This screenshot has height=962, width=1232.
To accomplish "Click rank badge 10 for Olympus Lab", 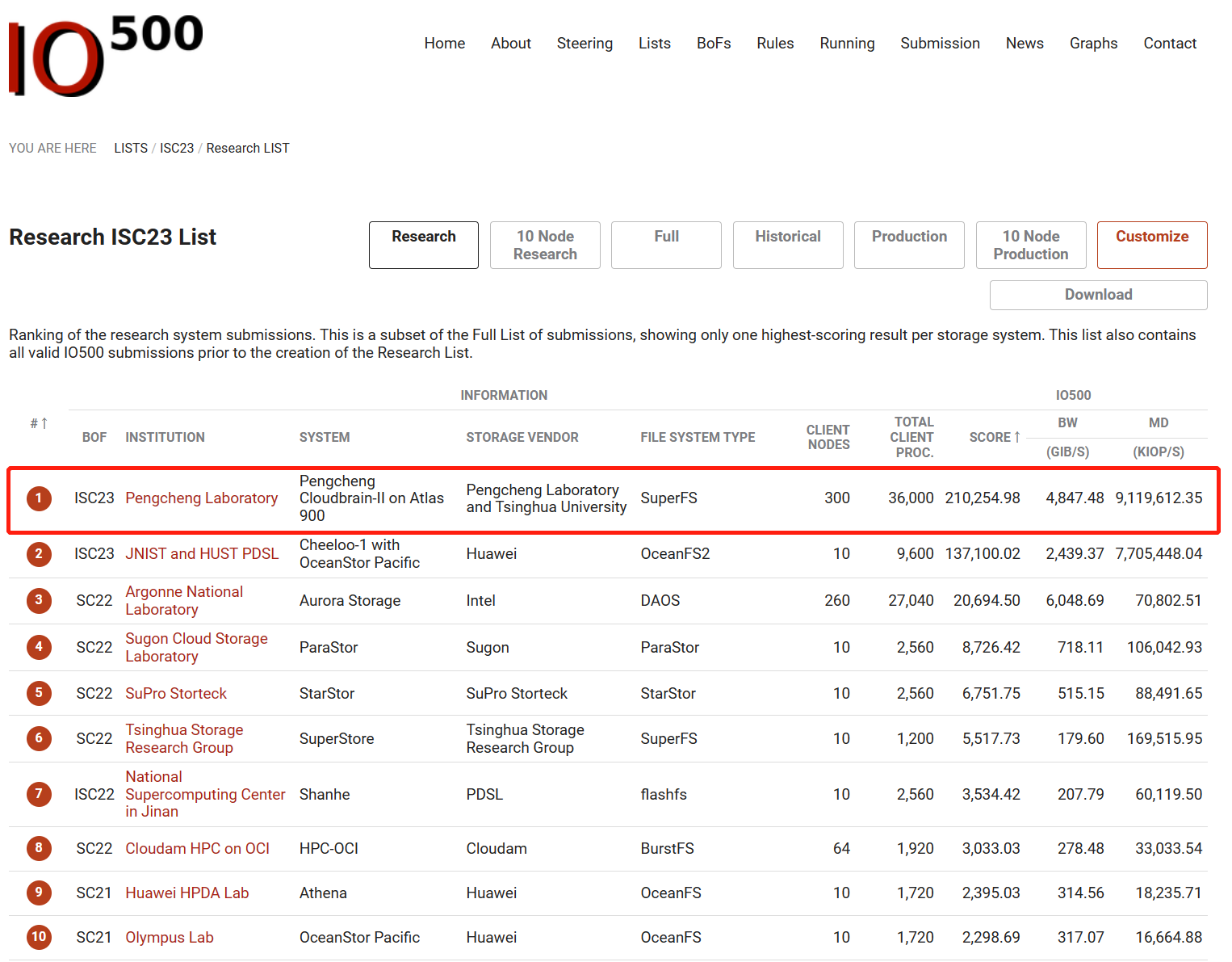I will [x=39, y=937].
